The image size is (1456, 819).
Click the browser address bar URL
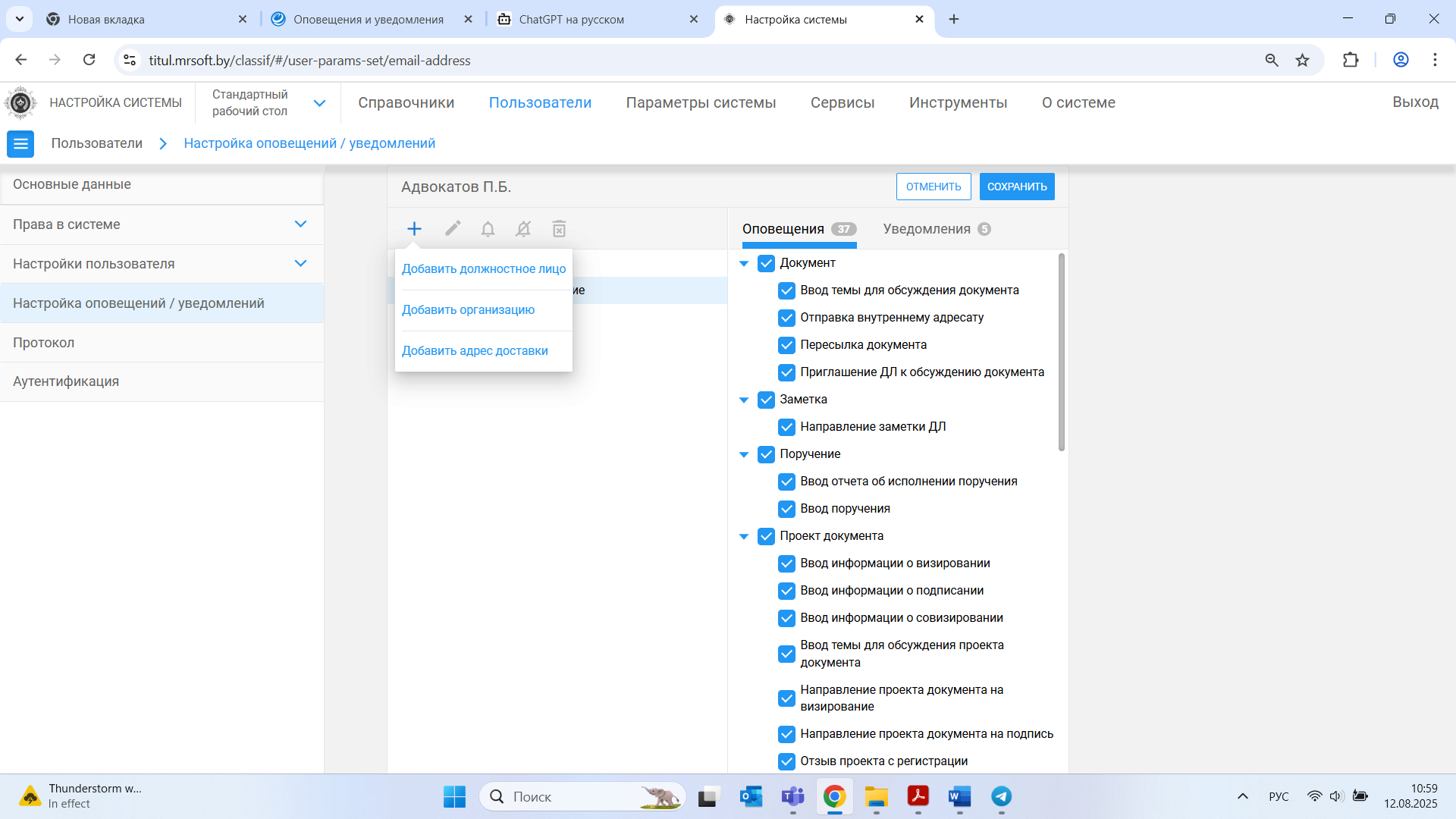tap(309, 61)
